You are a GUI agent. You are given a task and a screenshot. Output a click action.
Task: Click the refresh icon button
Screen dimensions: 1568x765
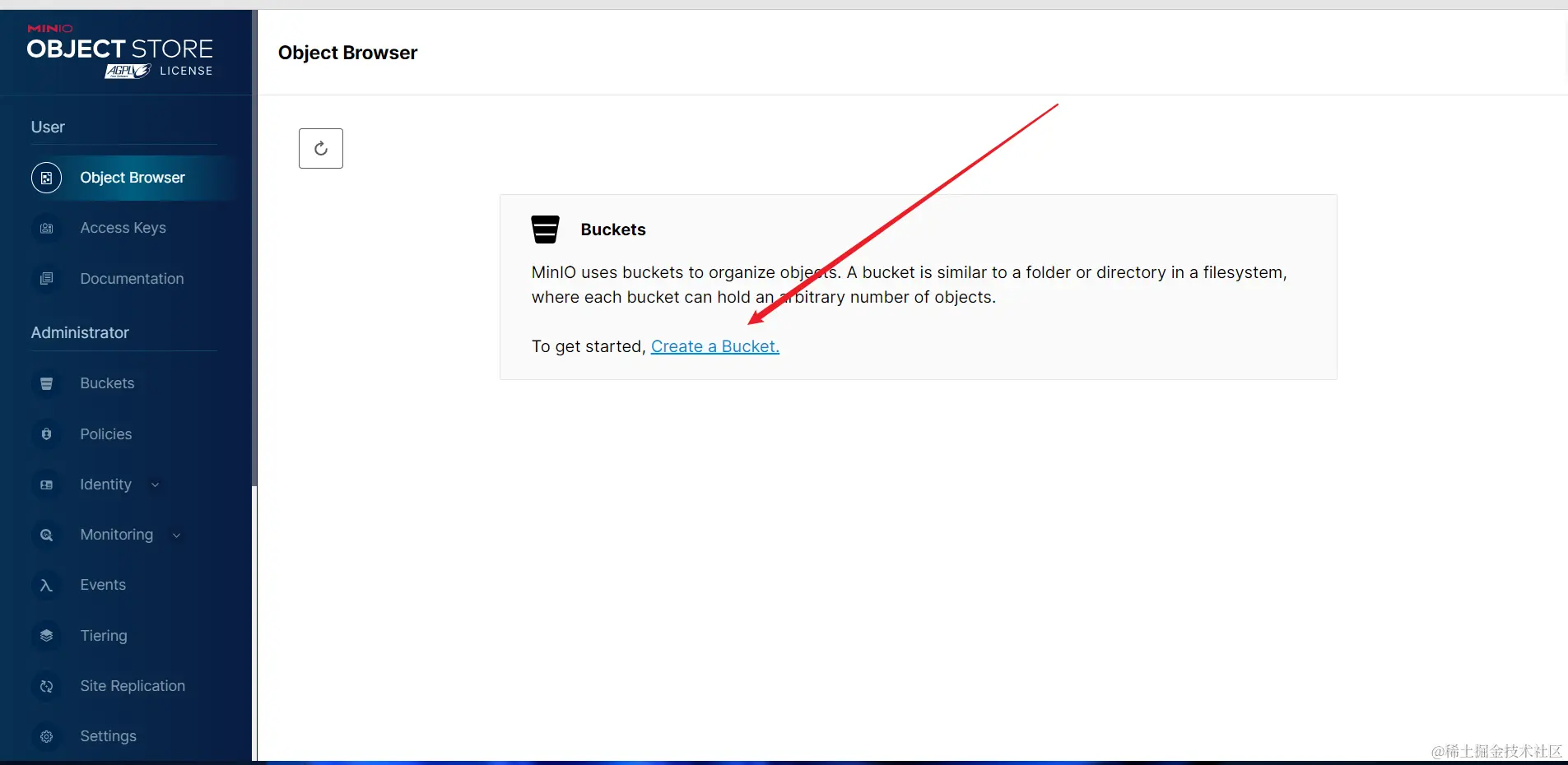coord(321,149)
